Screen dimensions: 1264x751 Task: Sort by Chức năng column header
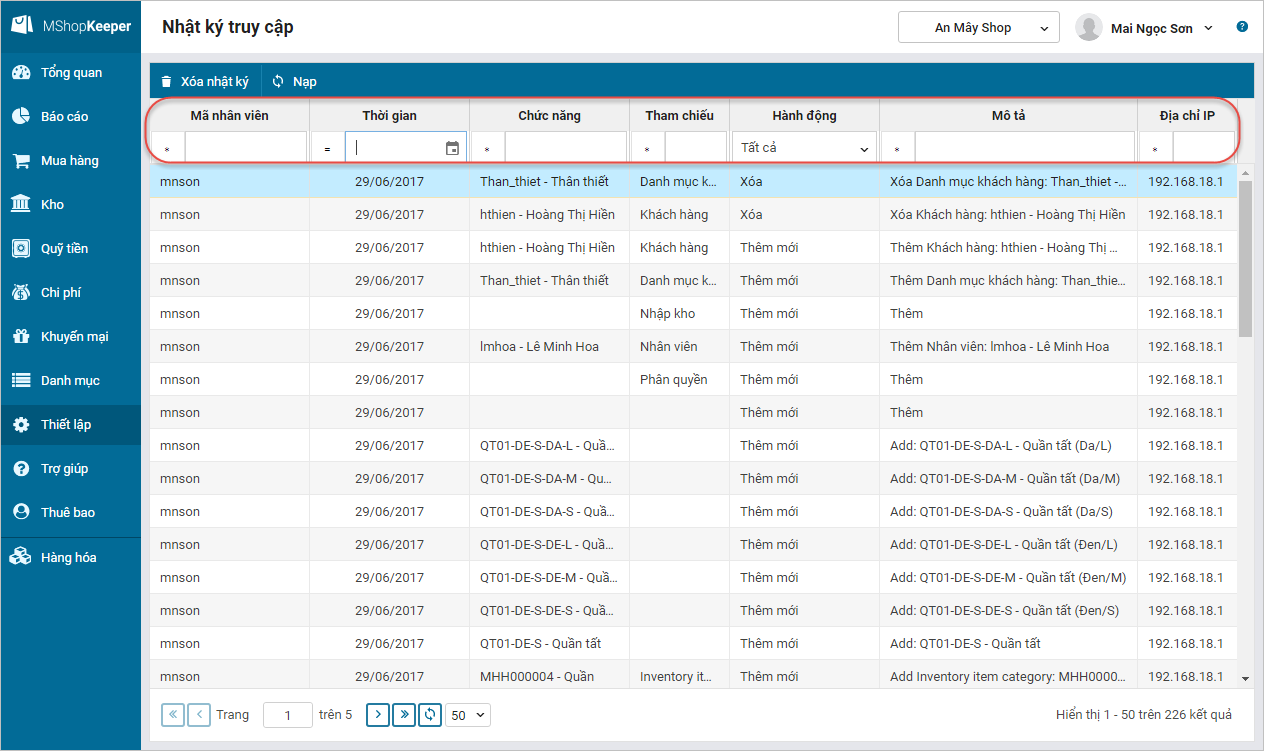coord(549,115)
